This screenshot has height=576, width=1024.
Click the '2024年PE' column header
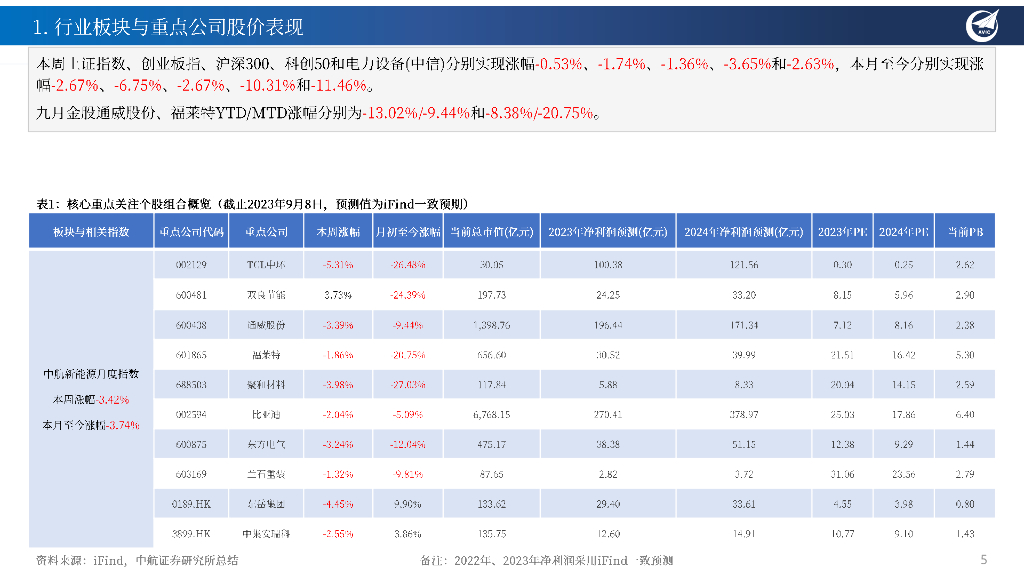pyautogui.click(x=904, y=232)
